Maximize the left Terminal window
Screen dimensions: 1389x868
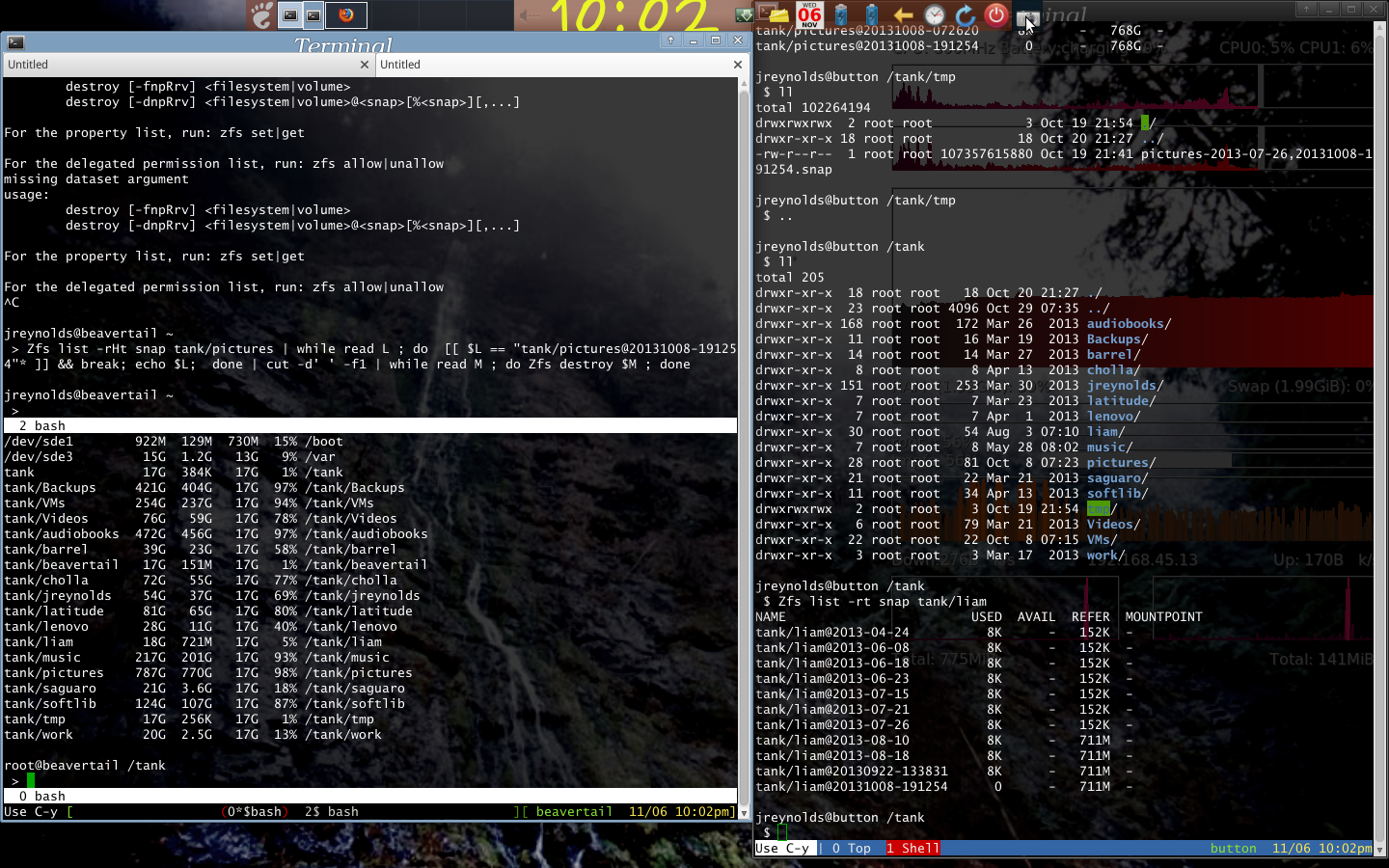pyautogui.click(x=716, y=41)
